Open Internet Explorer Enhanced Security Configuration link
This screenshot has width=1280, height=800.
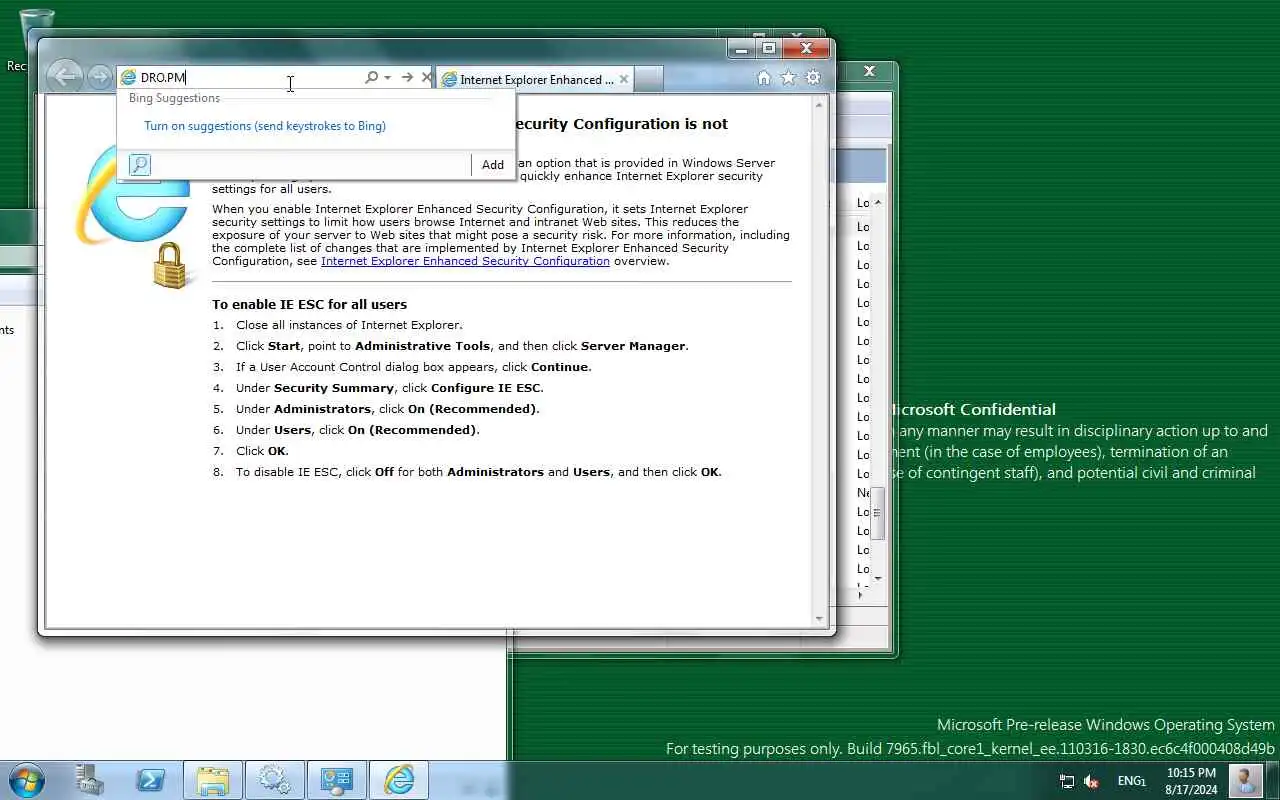click(x=465, y=261)
